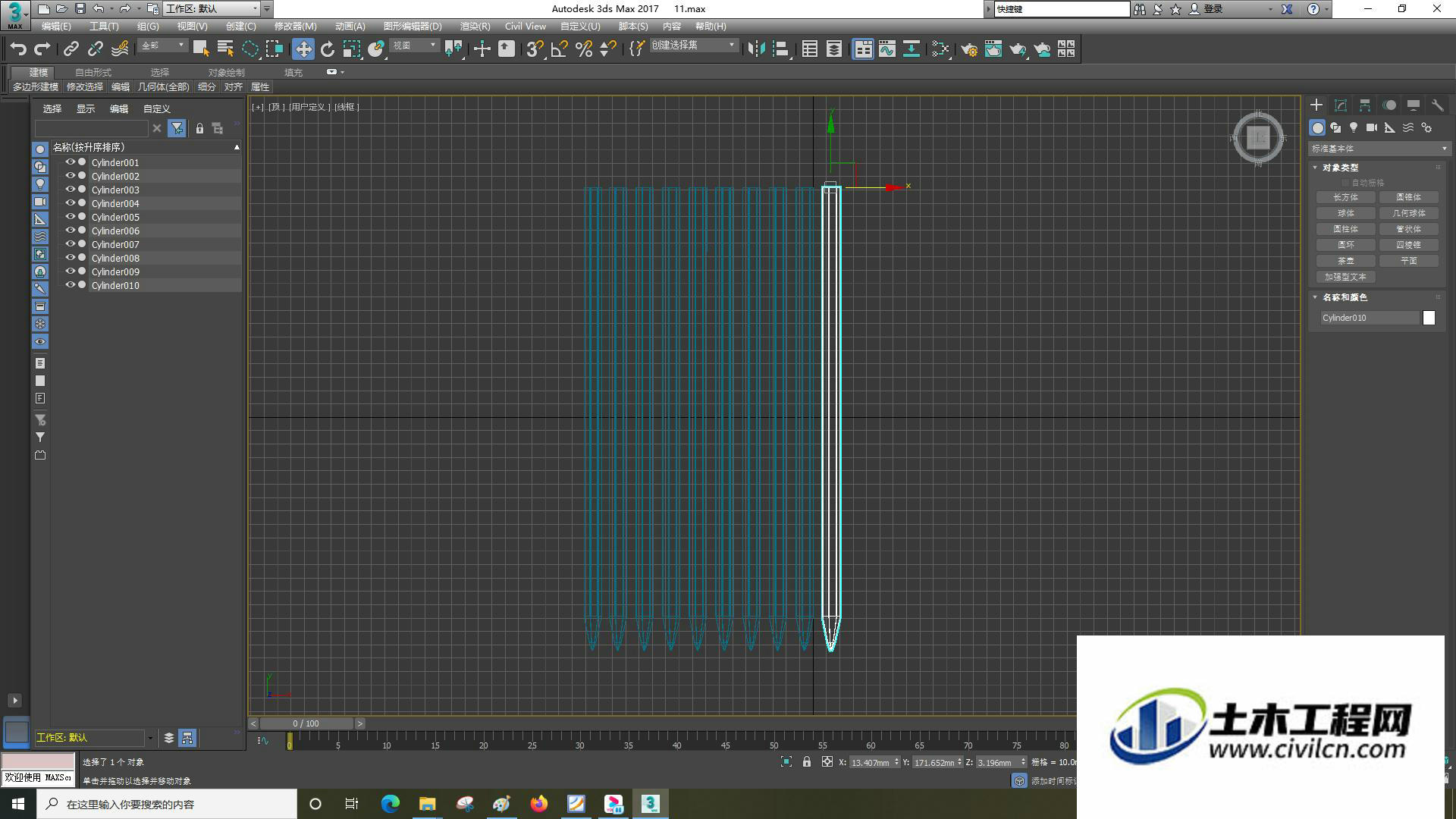Open the Civil View menu
The height and width of the screenshot is (819, 1456).
click(x=526, y=27)
